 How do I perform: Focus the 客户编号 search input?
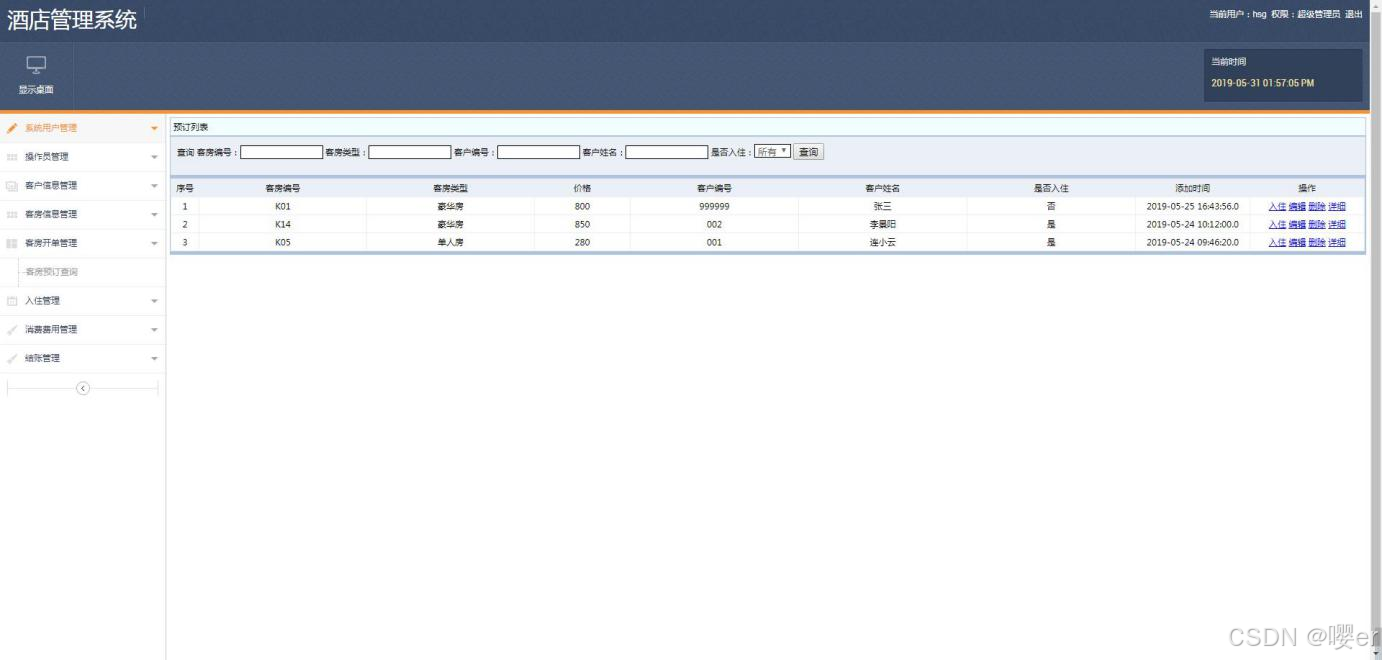pyautogui.click(x=538, y=152)
